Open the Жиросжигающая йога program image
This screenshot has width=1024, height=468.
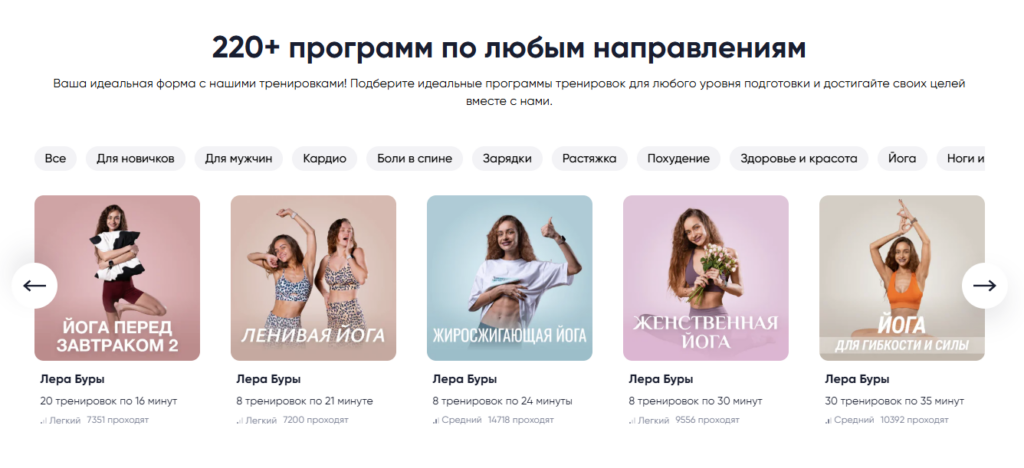(x=509, y=278)
